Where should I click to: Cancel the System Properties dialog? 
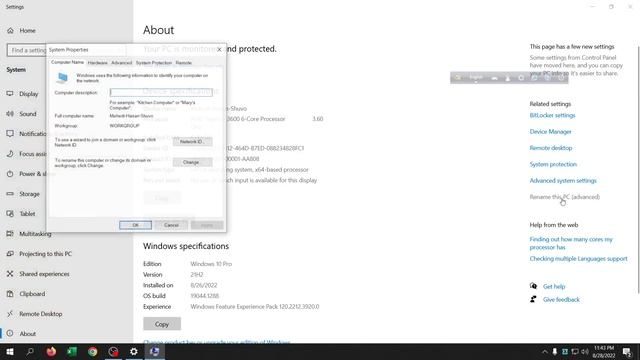(171, 225)
